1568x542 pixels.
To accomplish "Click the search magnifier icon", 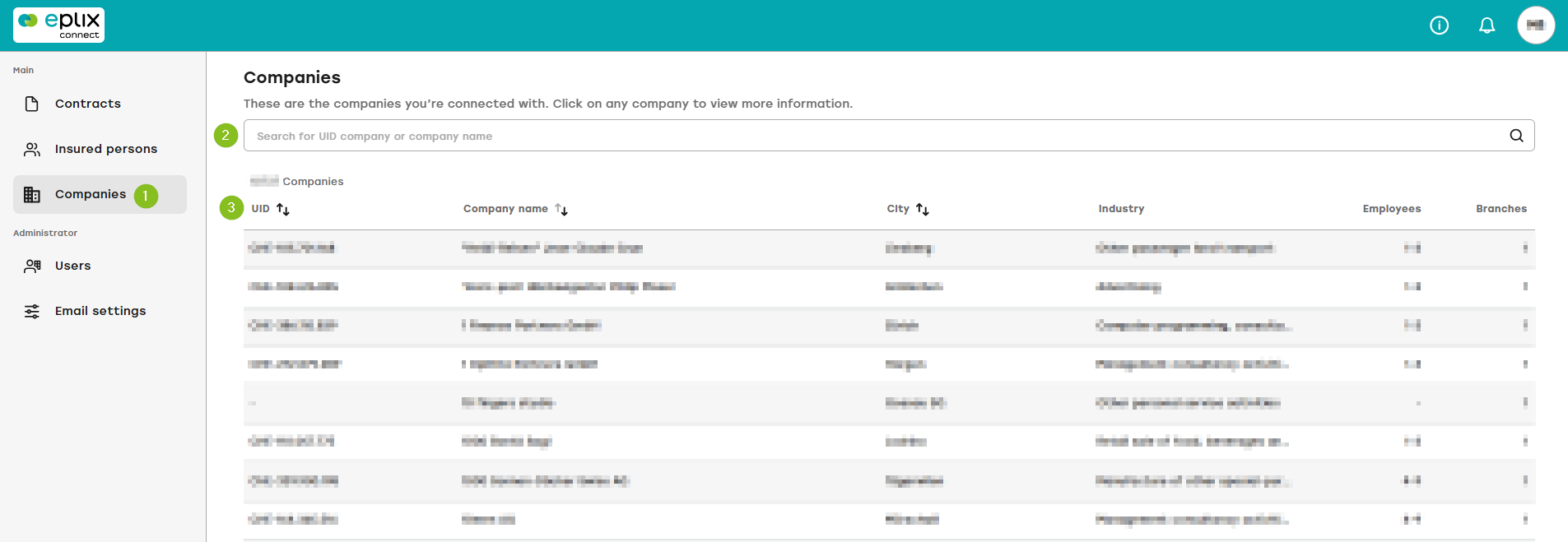I will pos(1516,136).
